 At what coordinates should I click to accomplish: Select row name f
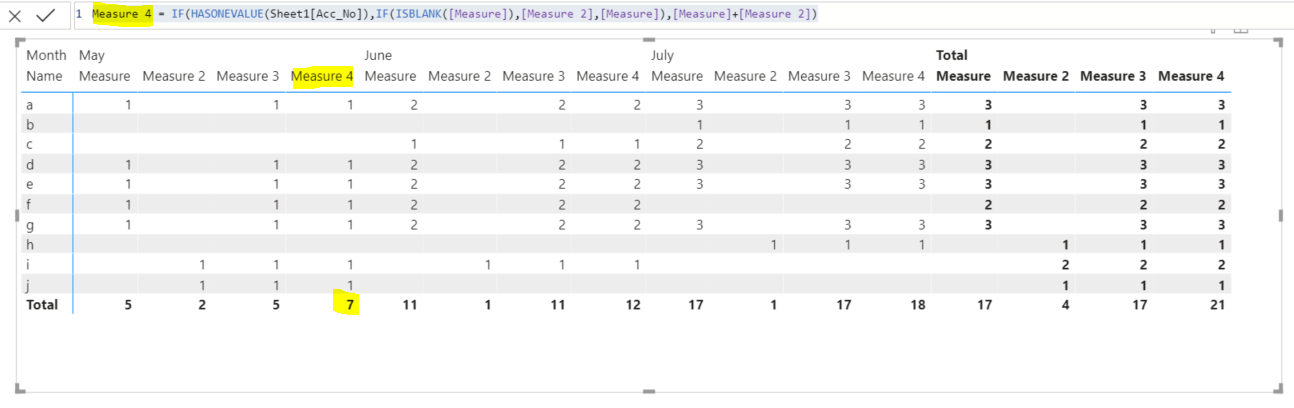click(x=29, y=204)
